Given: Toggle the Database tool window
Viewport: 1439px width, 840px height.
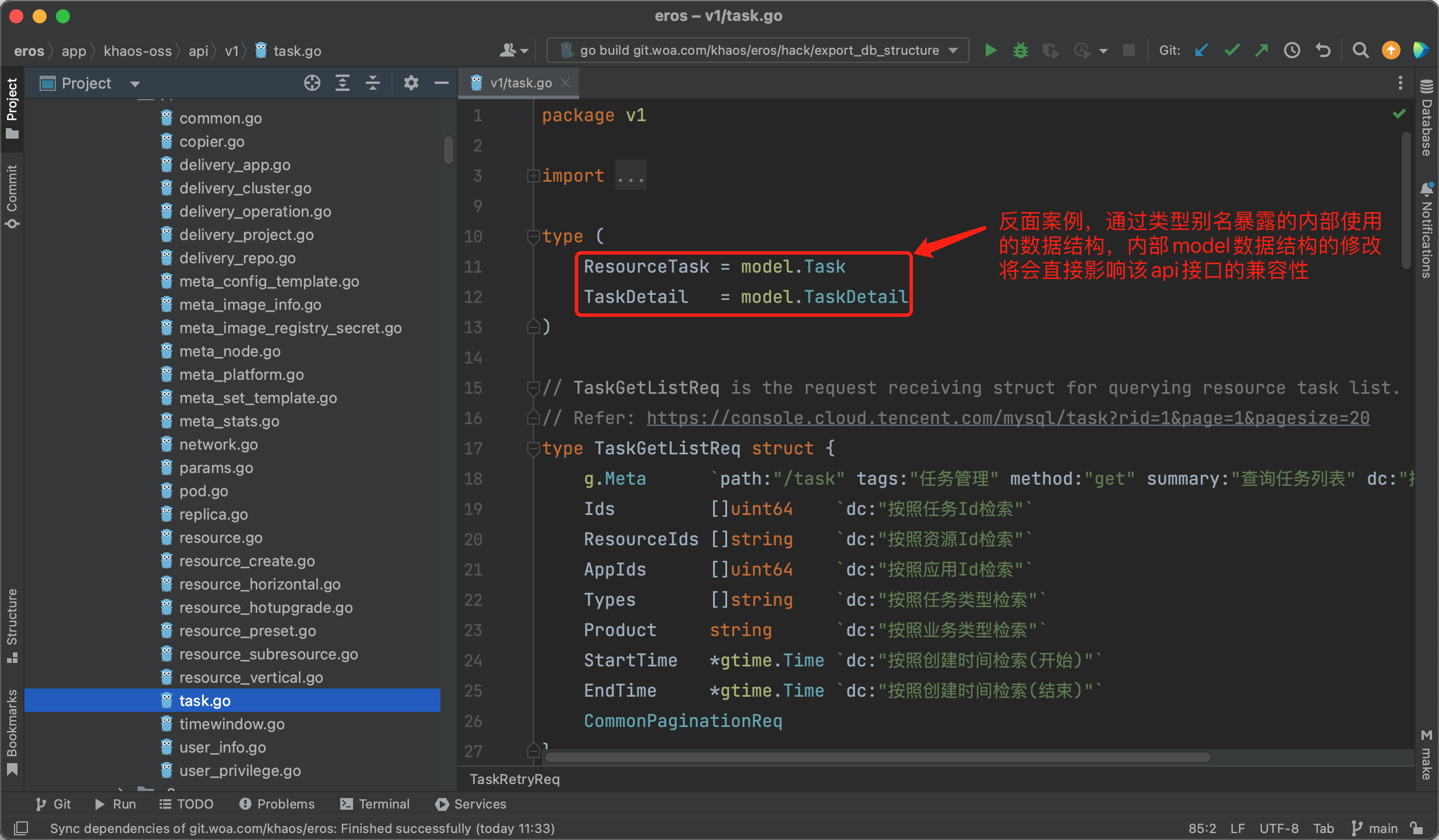Looking at the screenshot, I should pyautogui.click(x=1427, y=118).
